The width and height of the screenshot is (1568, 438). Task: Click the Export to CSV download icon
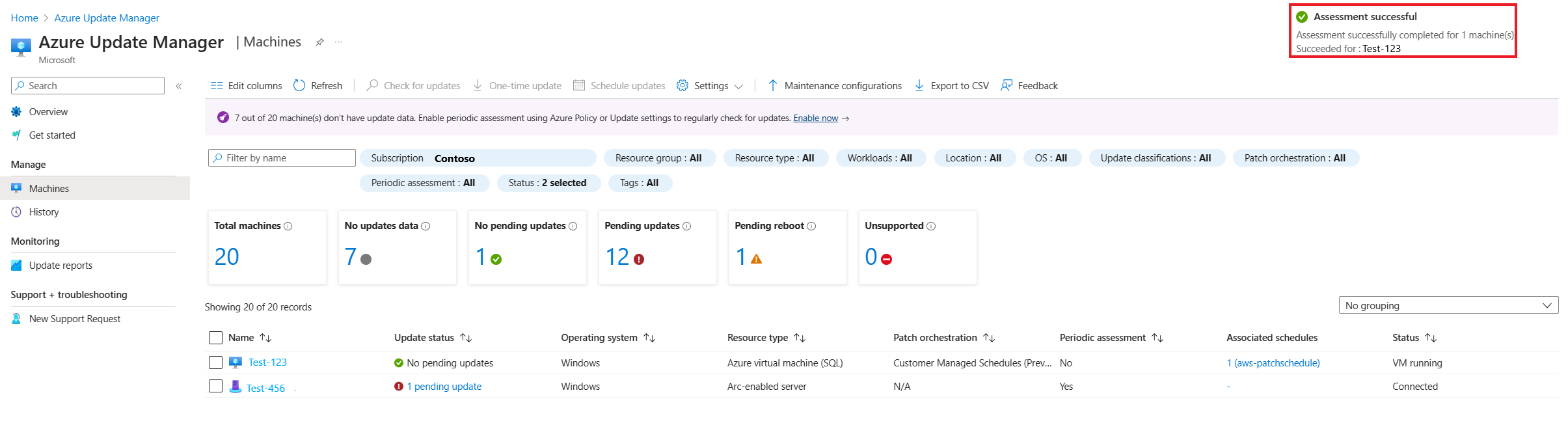coord(919,85)
